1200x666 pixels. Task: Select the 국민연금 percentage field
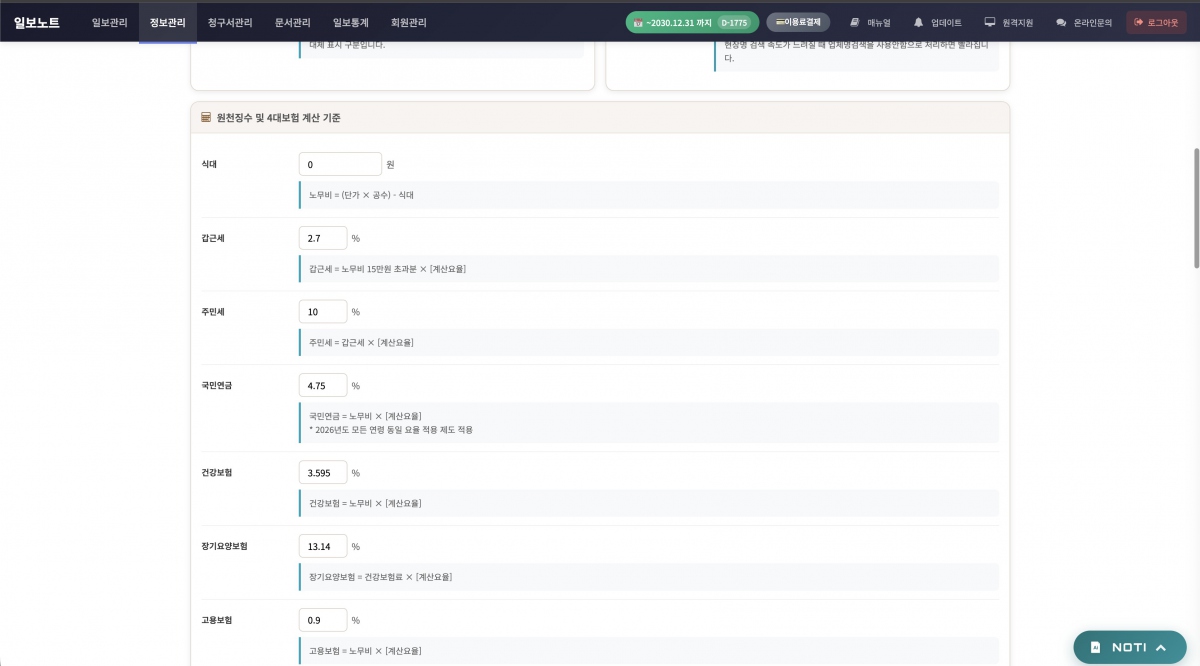coord(322,385)
